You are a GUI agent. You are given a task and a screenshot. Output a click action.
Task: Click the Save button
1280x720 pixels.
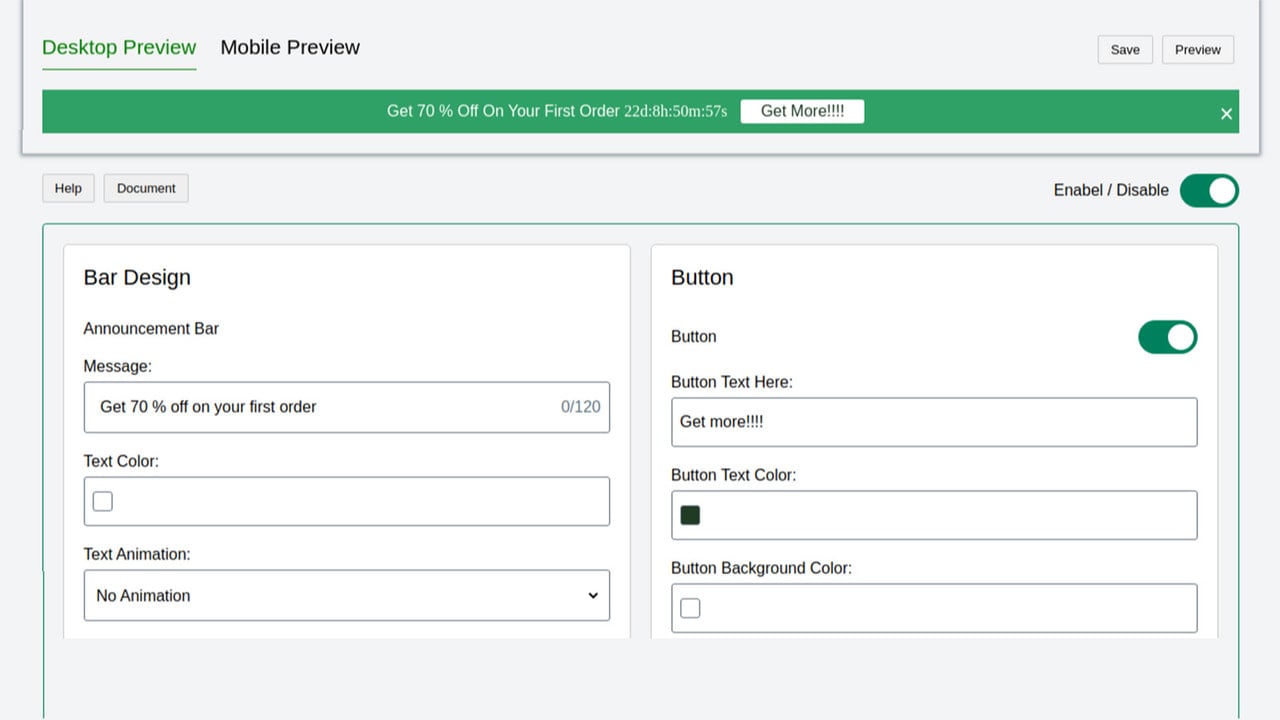pos(1125,50)
